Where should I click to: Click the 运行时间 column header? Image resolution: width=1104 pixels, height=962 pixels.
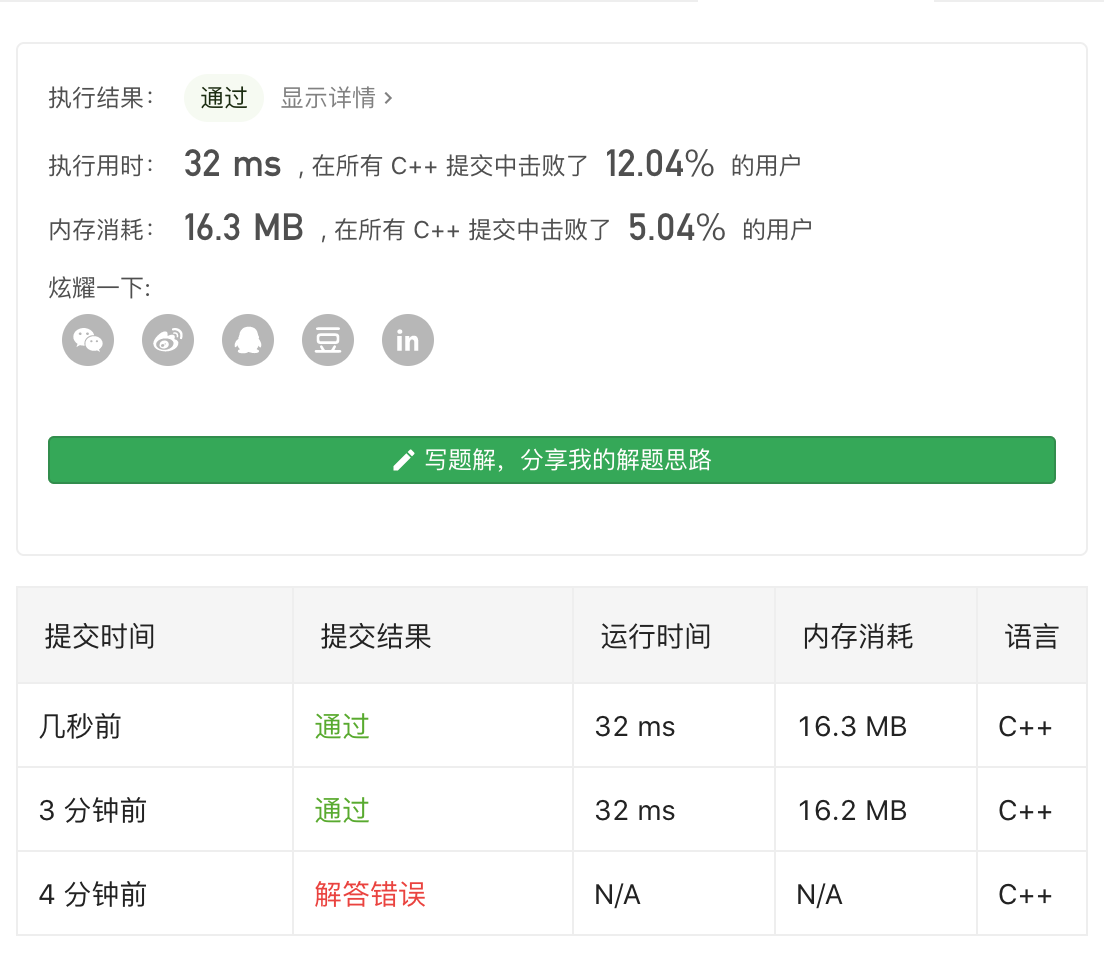click(x=656, y=636)
